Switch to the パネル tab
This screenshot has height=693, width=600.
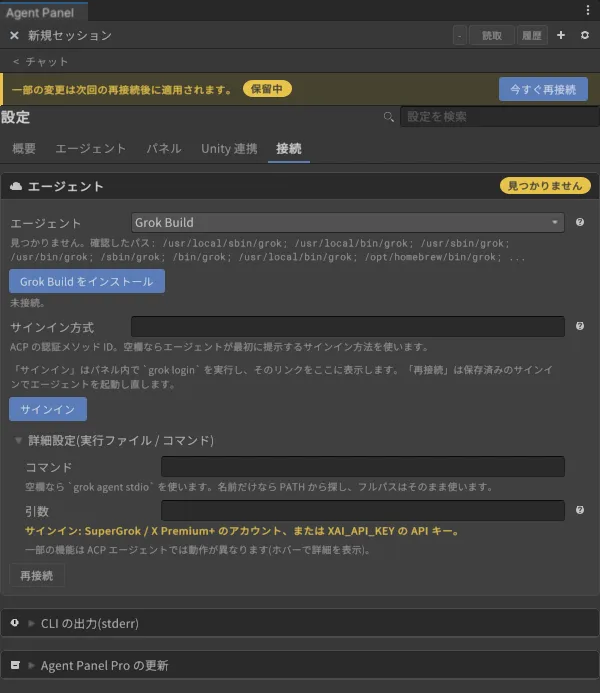(x=164, y=148)
